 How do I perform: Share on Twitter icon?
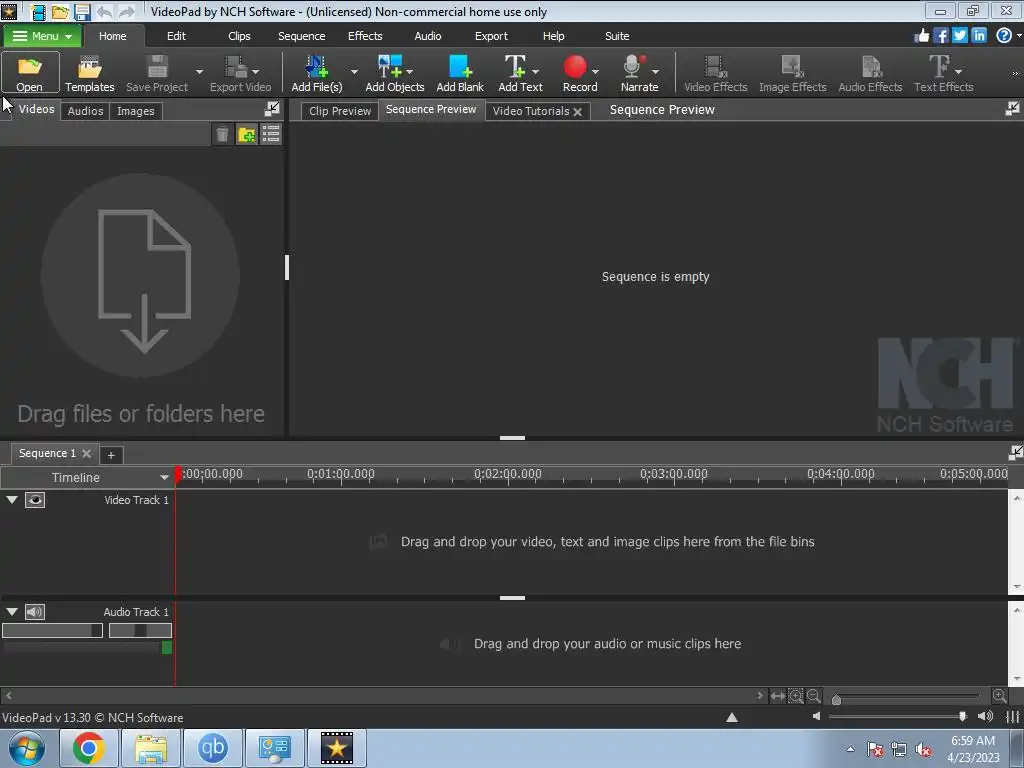(959, 35)
